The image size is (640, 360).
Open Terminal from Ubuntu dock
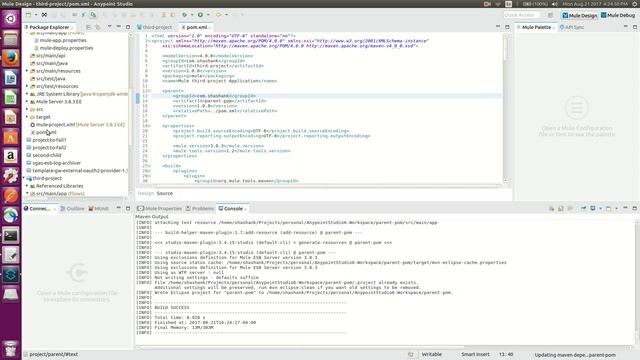(11, 236)
